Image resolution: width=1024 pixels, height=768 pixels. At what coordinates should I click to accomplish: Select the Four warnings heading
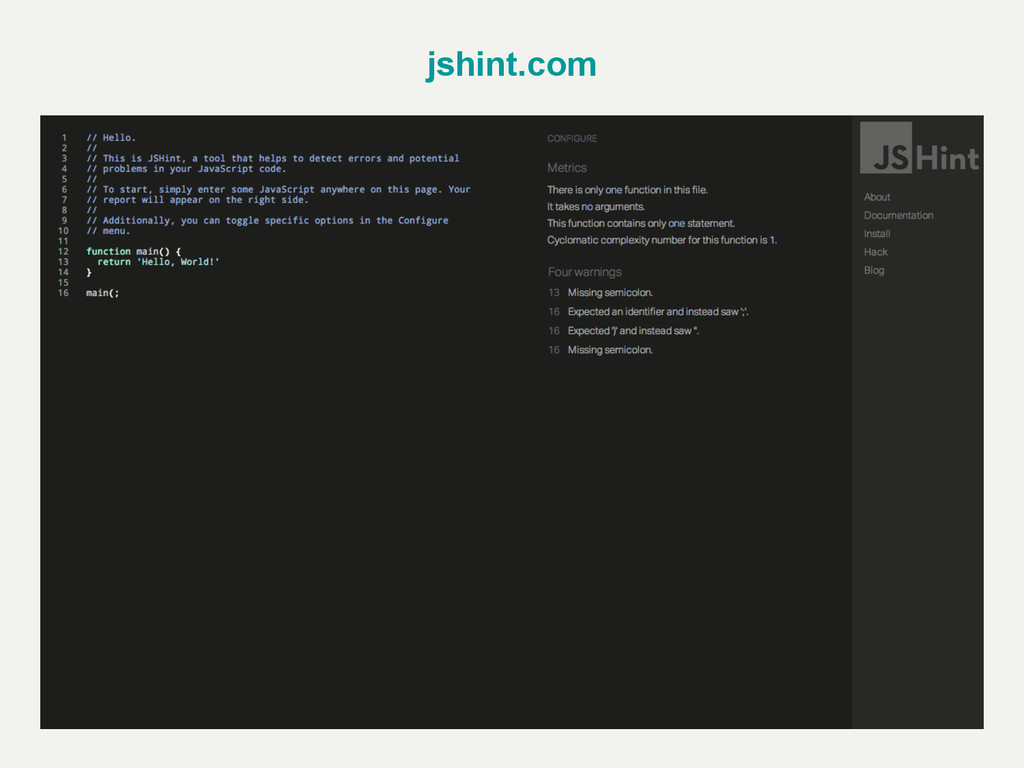584,272
